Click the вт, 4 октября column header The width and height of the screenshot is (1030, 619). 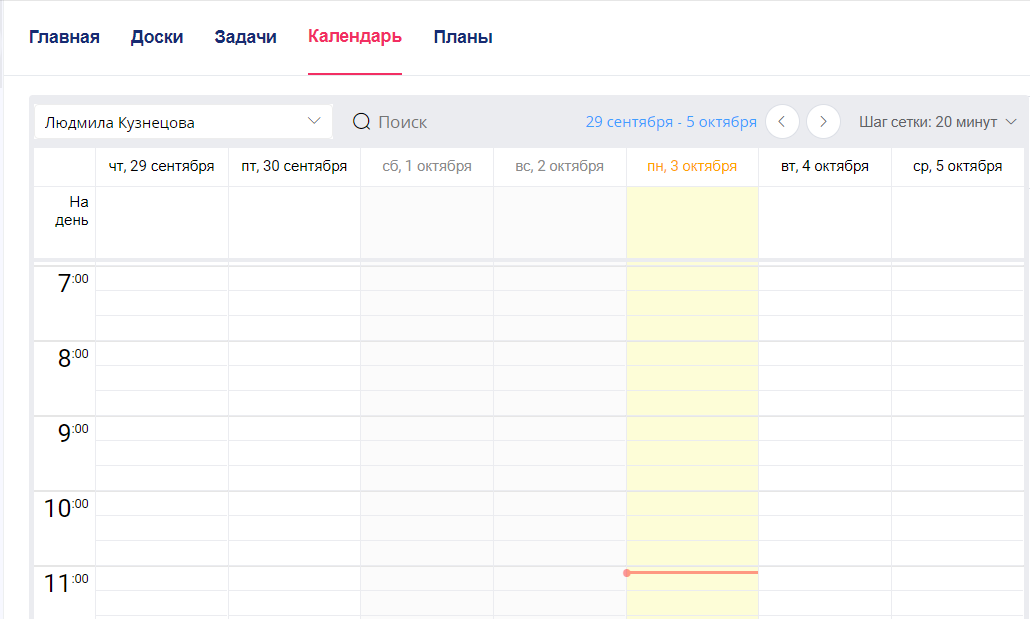(825, 166)
